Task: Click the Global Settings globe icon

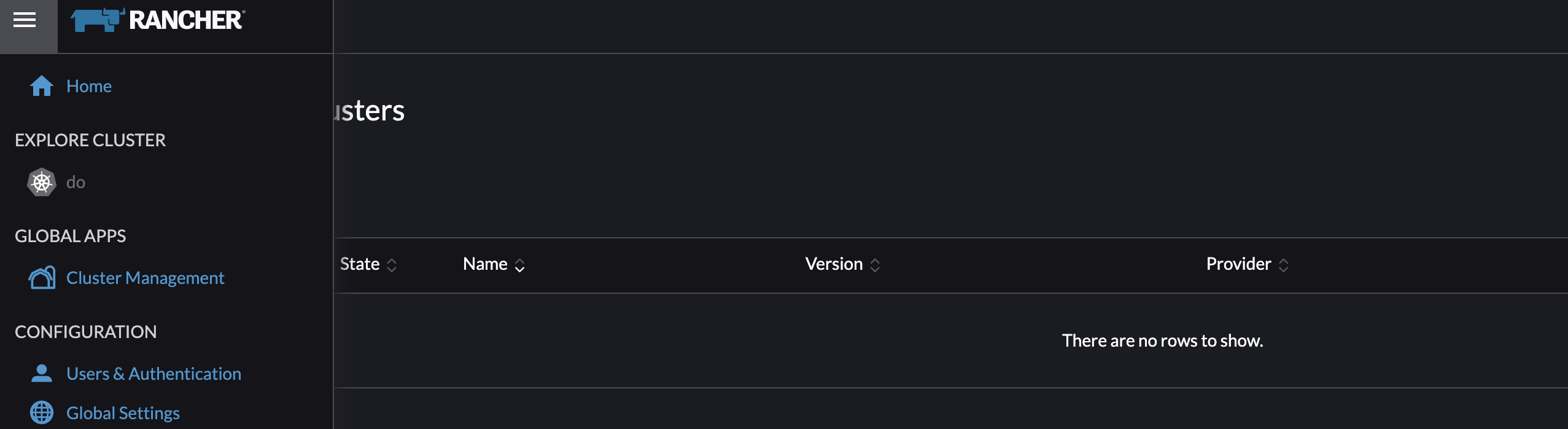Action: coord(41,412)
